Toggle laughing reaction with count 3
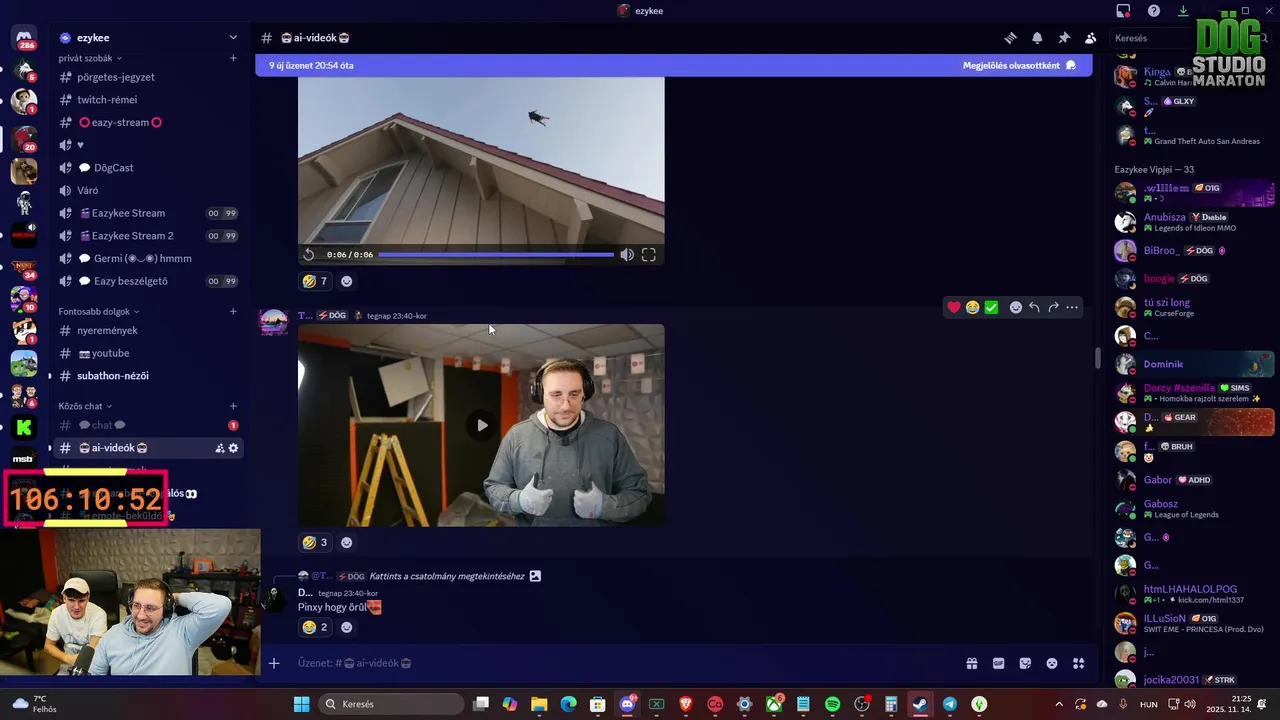The image size is (1280, 720). (315, 543)
